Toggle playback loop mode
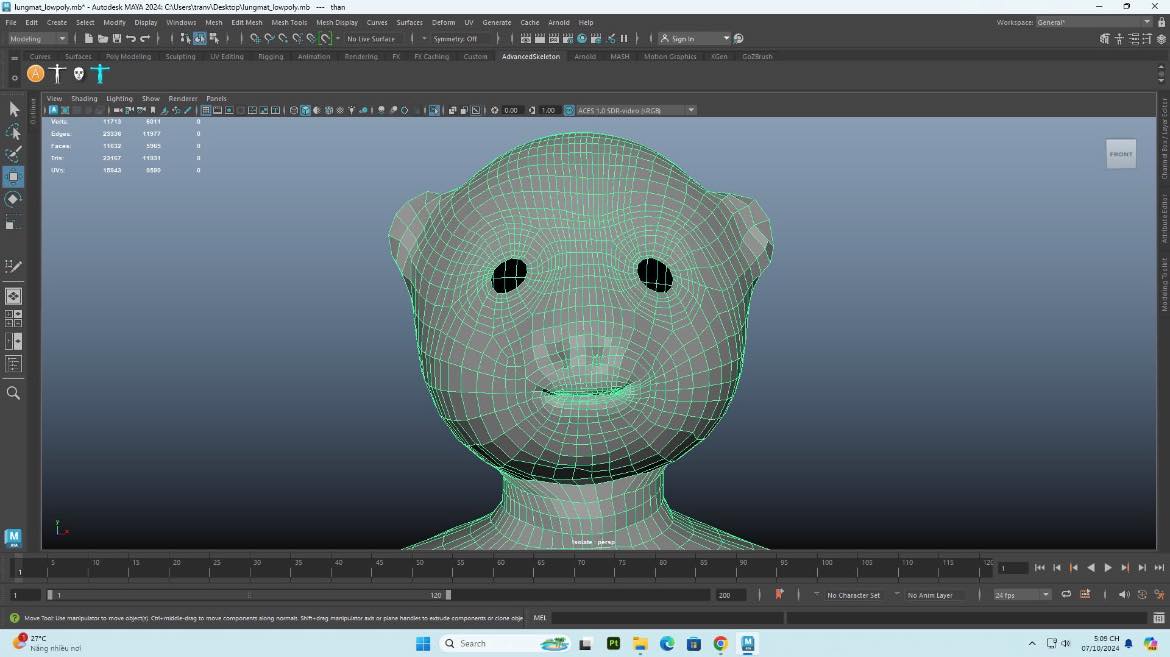 tap(1066, 595)
